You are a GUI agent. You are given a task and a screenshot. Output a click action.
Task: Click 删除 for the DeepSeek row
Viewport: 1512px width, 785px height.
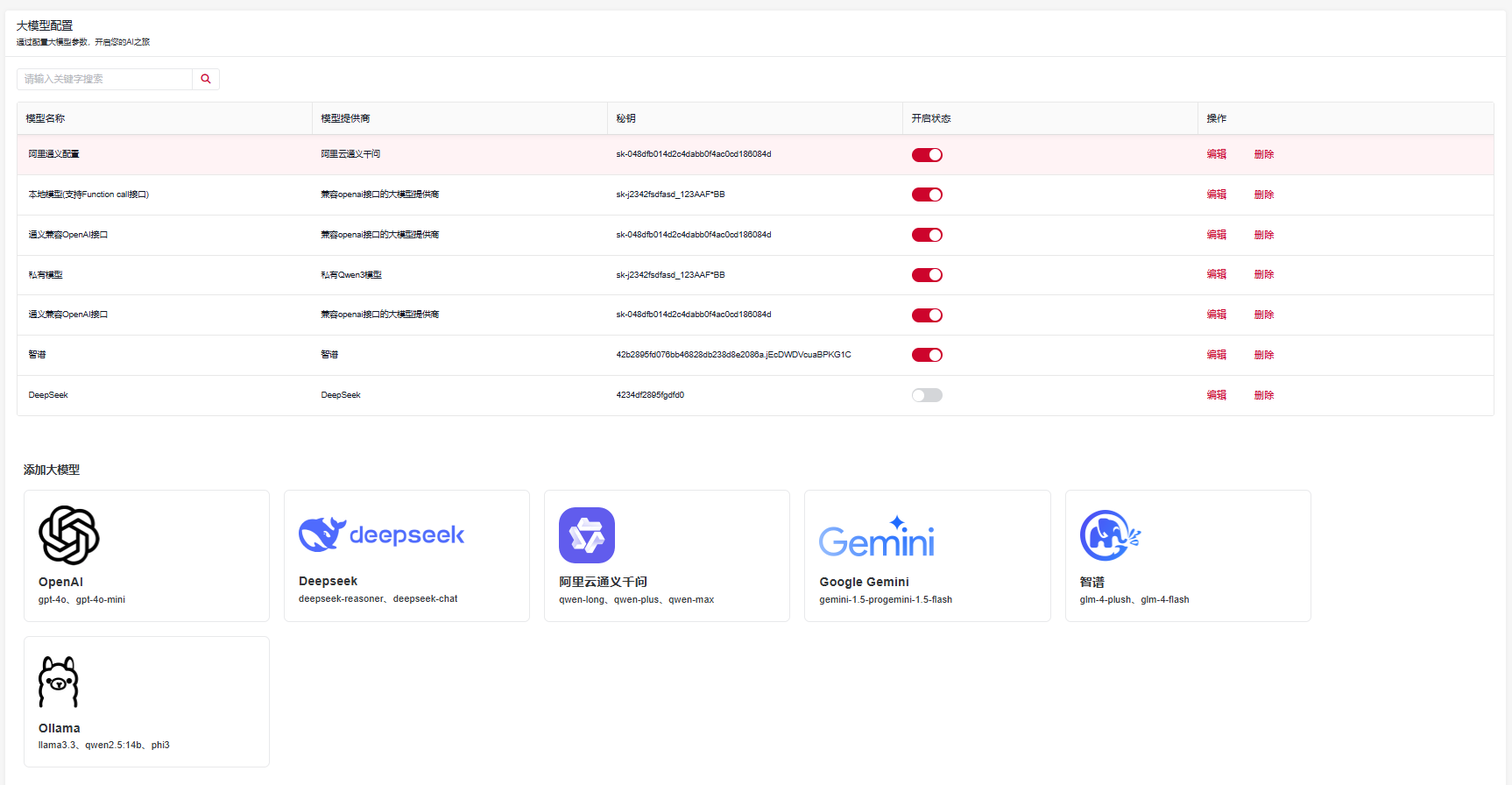pos(1263,395)
